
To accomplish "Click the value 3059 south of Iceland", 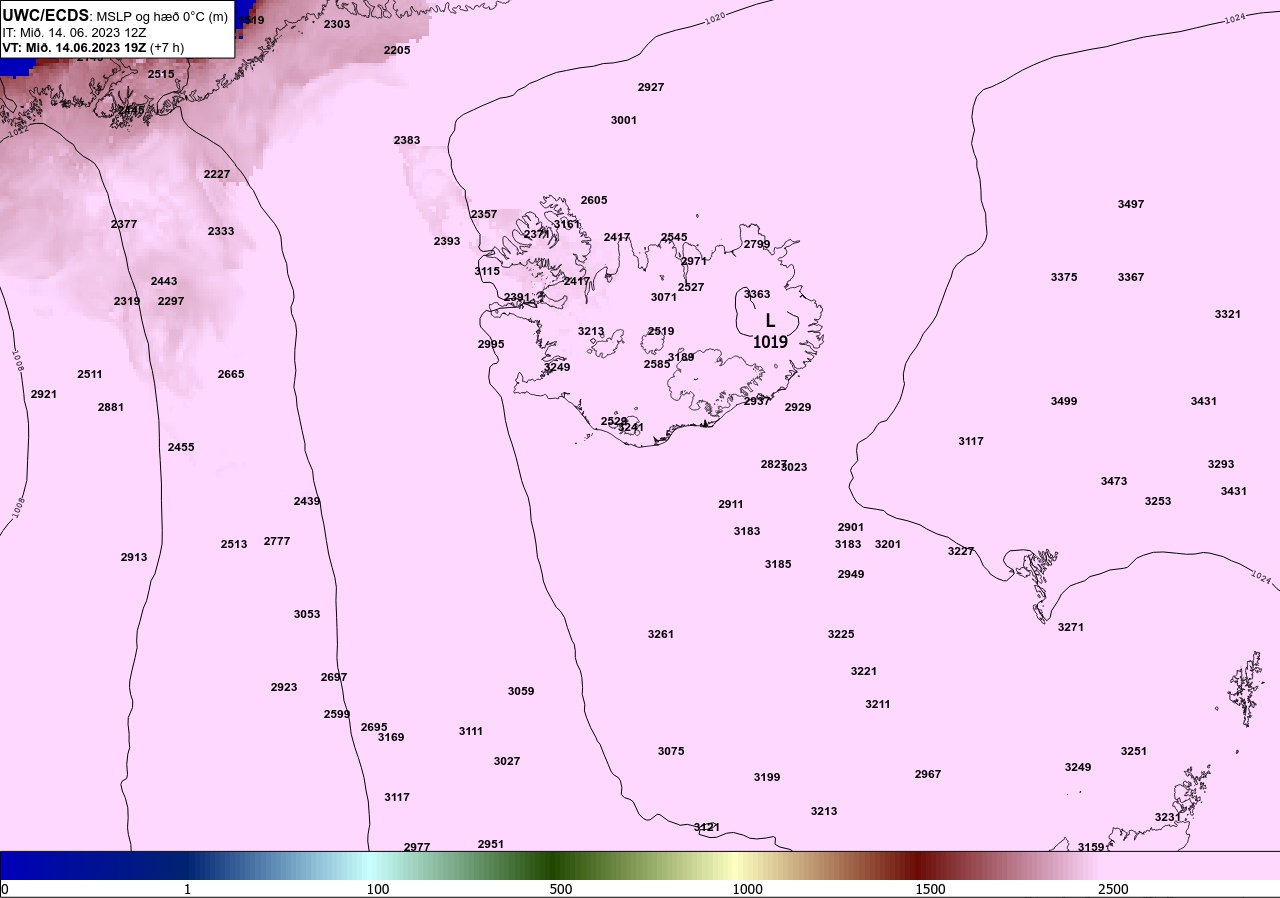I will click(x=521, y=691).
